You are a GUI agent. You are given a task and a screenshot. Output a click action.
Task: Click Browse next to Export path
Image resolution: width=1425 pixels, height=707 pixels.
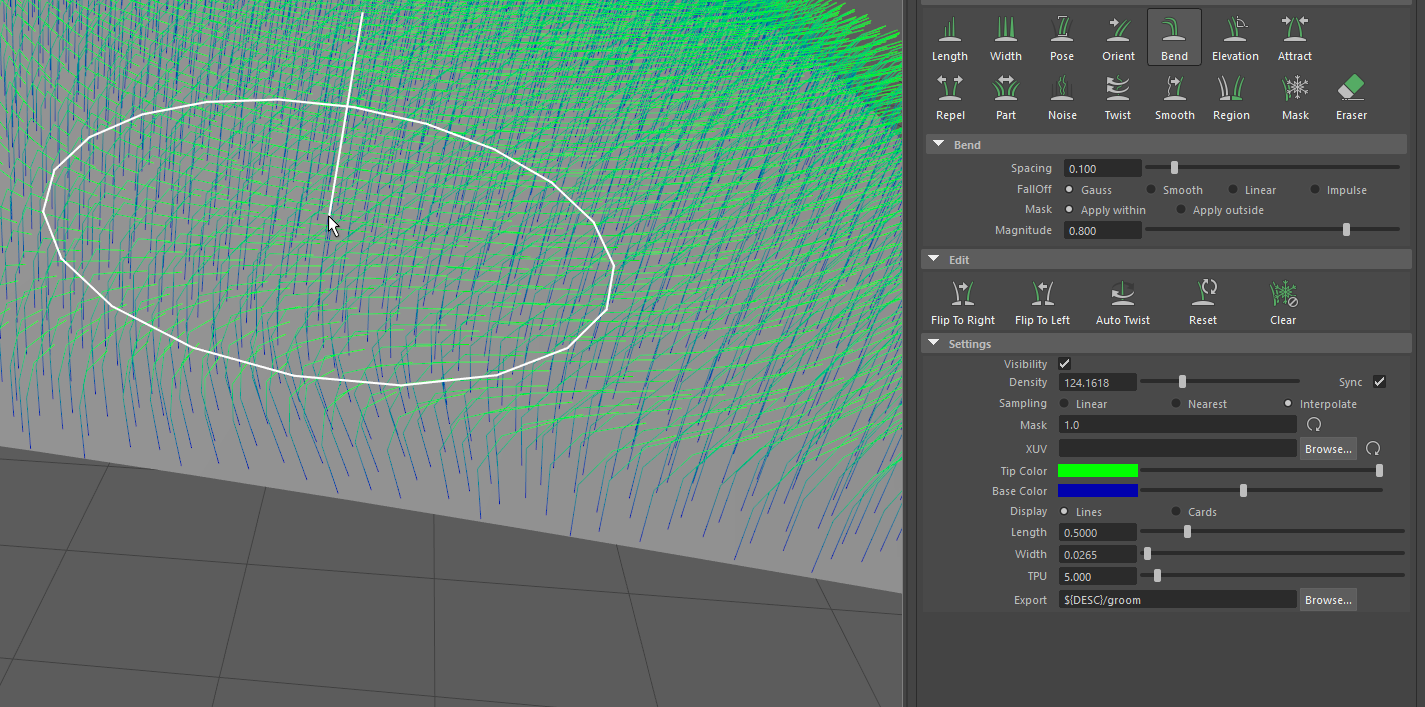(x=1327, y=599)
